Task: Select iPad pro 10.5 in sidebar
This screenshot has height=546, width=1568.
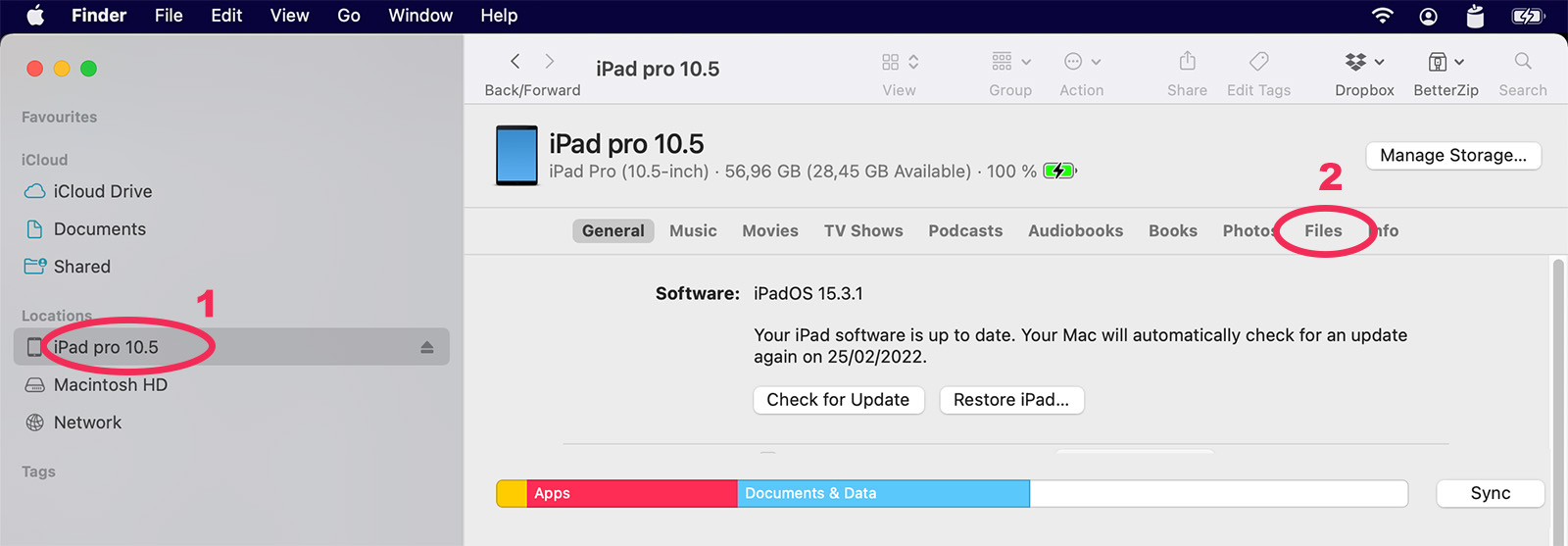Action: tap(231, 347)
